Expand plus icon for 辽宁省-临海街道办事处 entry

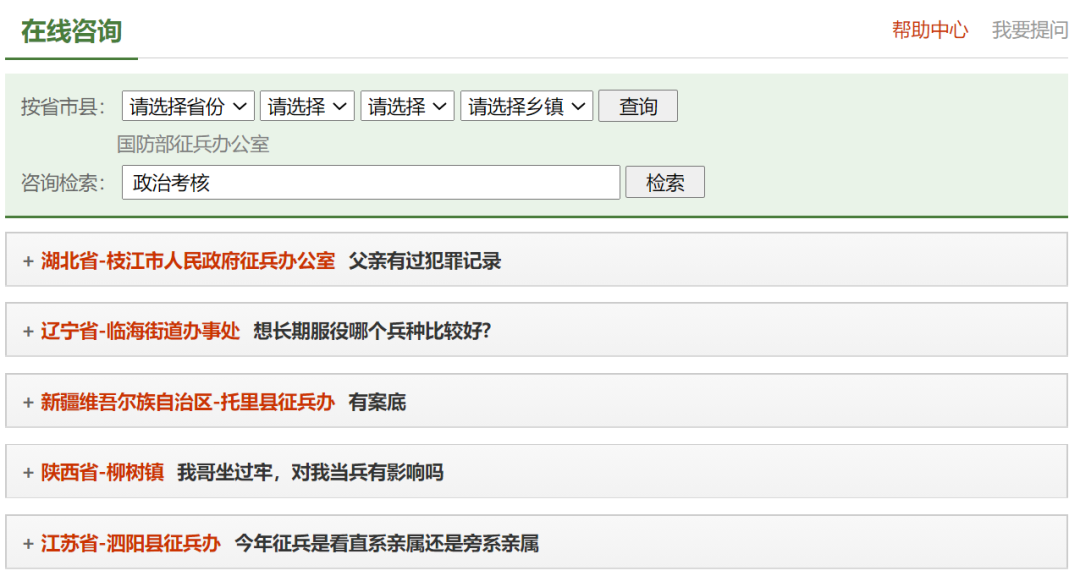coord(28,331)
